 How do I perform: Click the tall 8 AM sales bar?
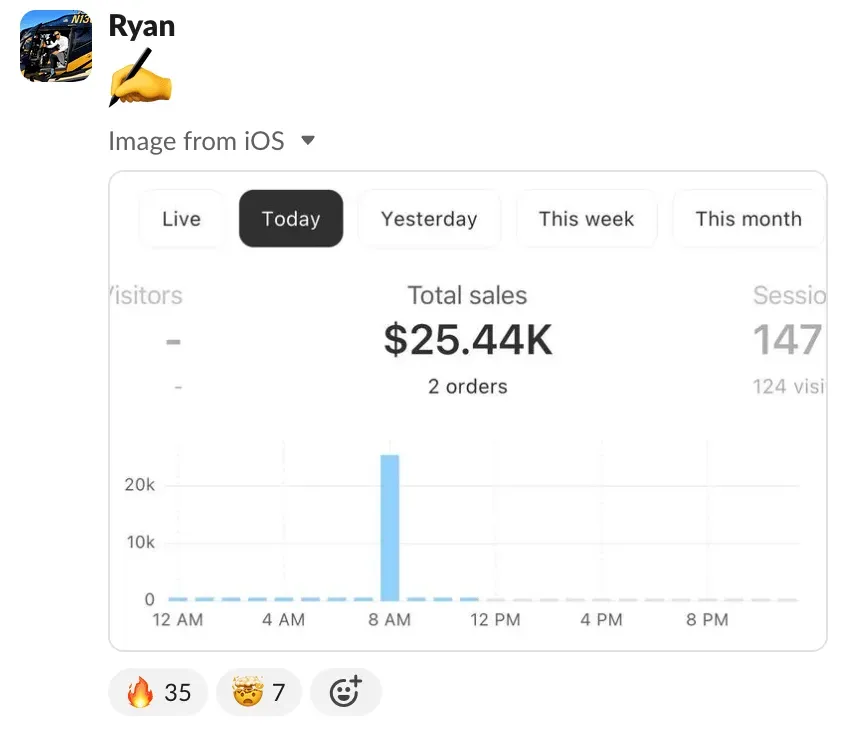(x=390, y=528)
